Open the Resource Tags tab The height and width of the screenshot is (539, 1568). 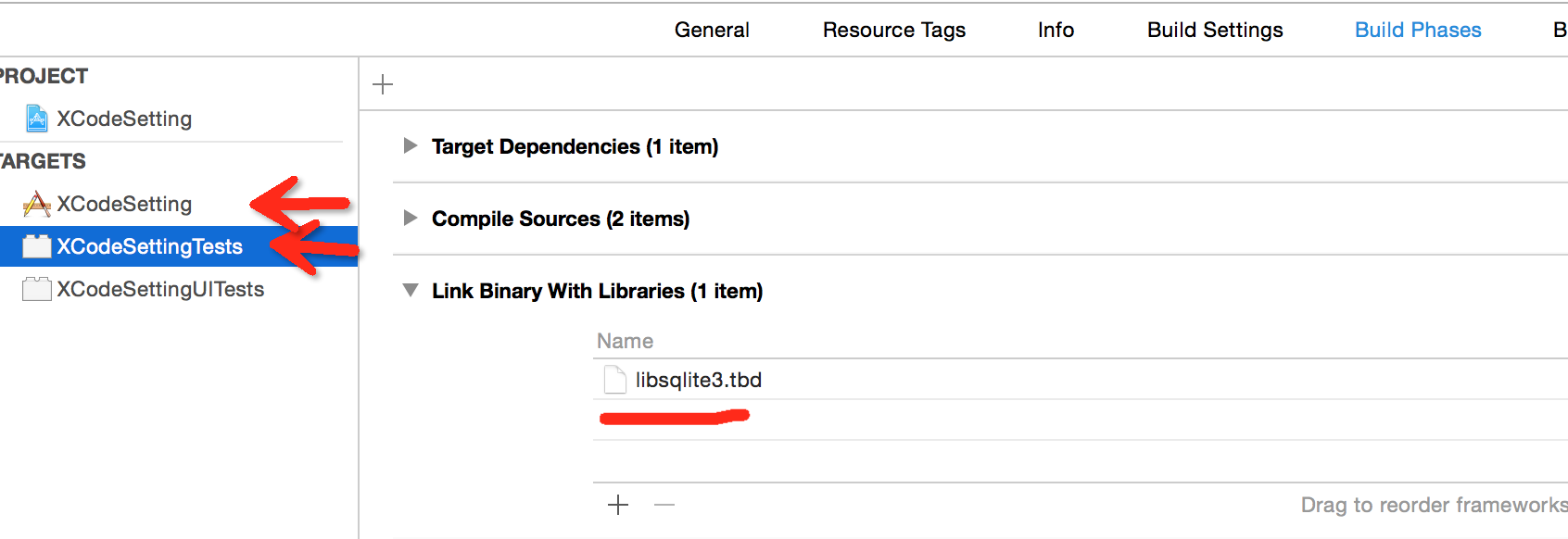[x=893, y=30]
